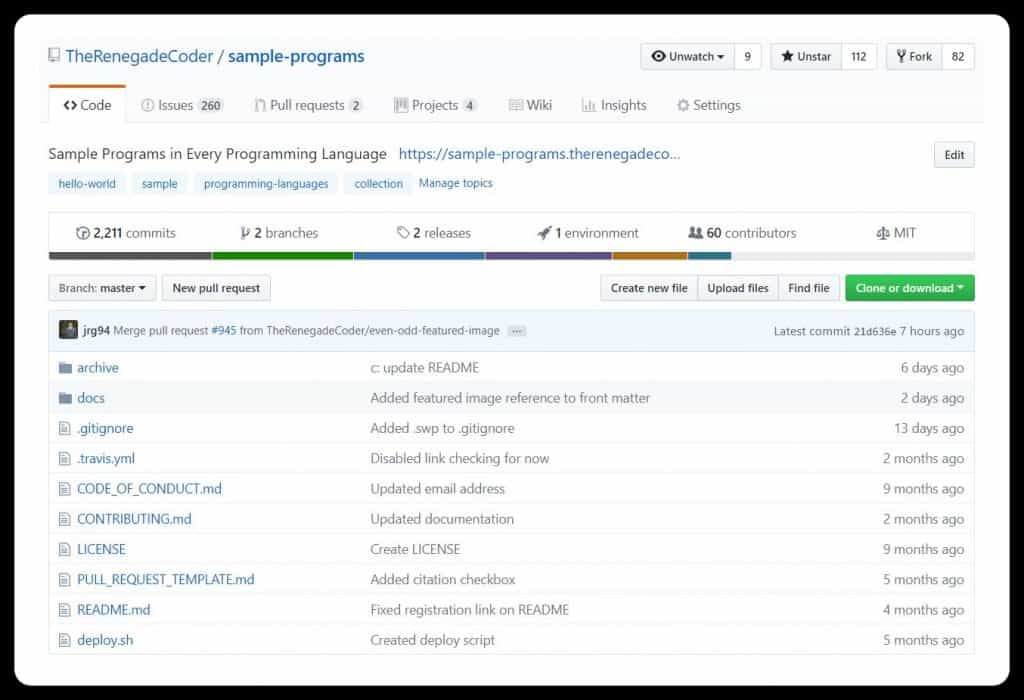
Task: Click jrg94's avatar thumbnail
Action: 68,330
